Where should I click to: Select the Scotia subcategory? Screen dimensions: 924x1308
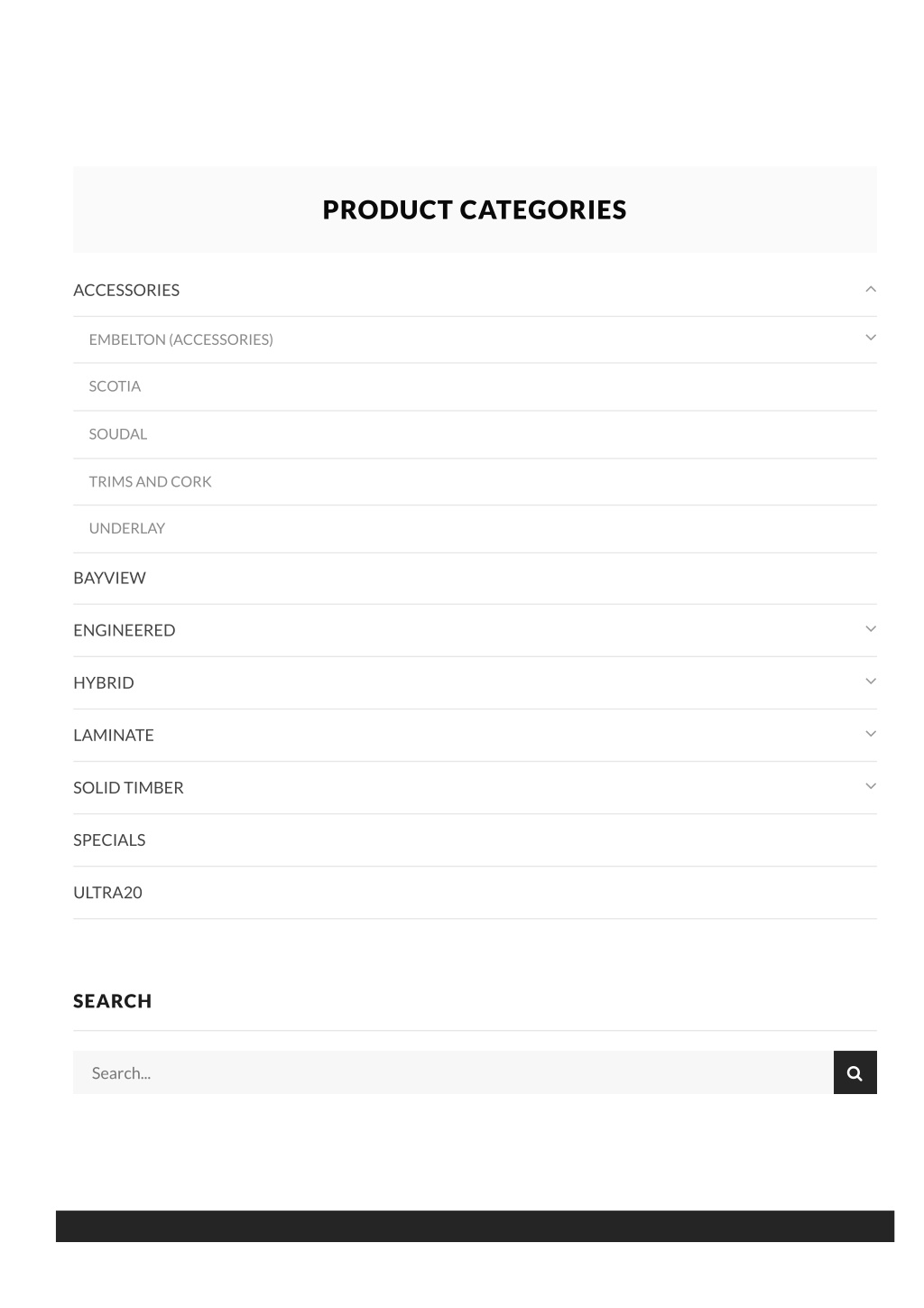(115, 386)
